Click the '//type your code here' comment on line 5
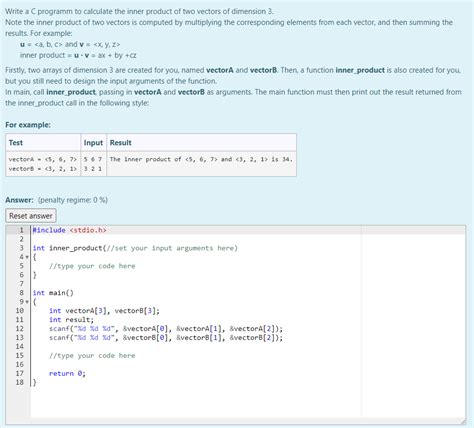This screenshot has width=474, height=428. [92, 266]
